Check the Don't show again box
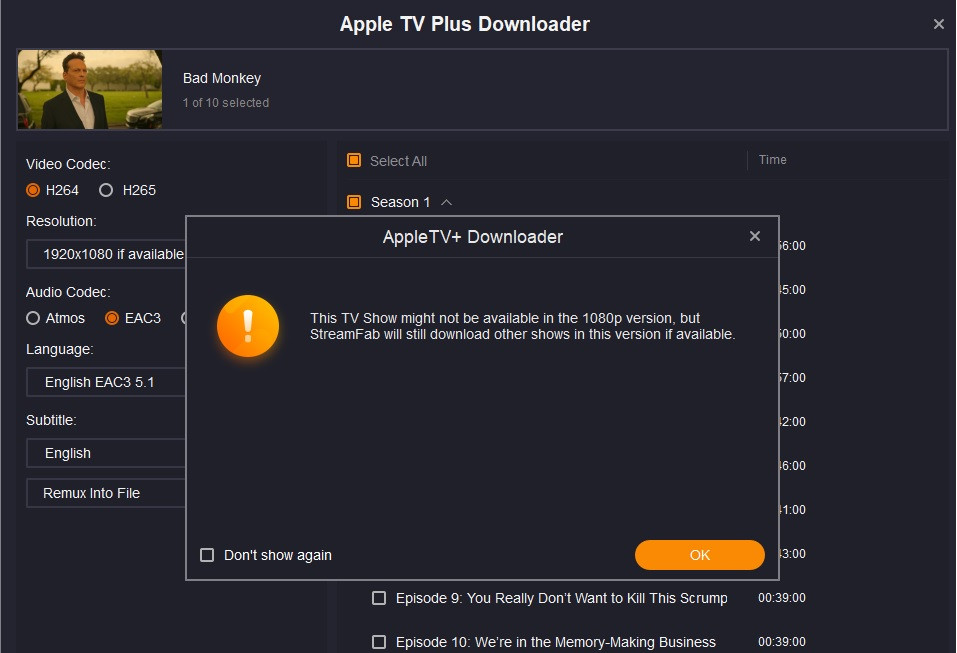The image size is (957, 653). coord(207,555)
